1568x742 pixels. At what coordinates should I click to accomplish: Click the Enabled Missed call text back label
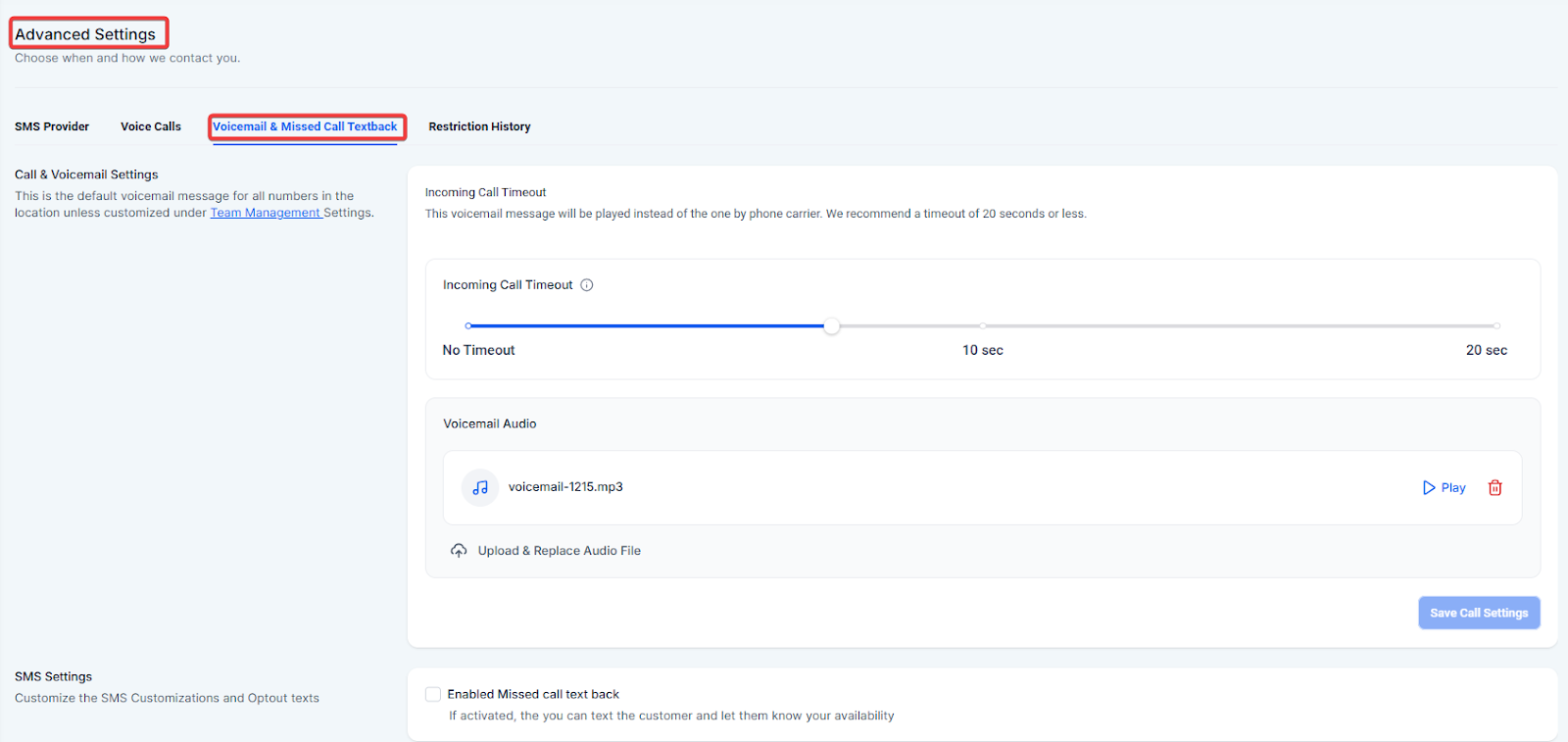(x=533, y=694)
